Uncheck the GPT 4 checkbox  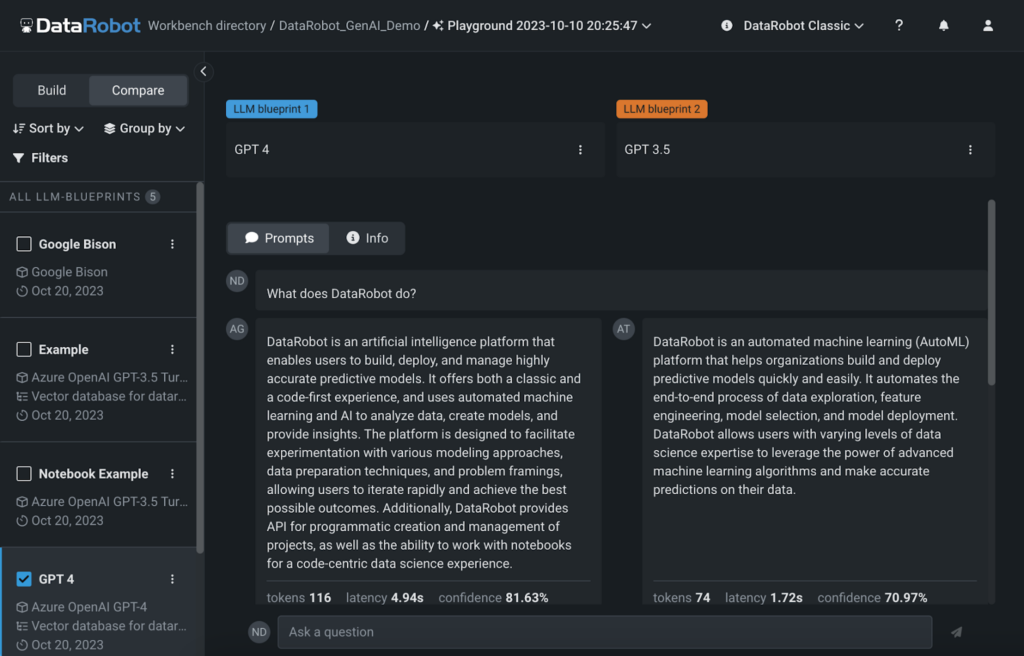24,579
